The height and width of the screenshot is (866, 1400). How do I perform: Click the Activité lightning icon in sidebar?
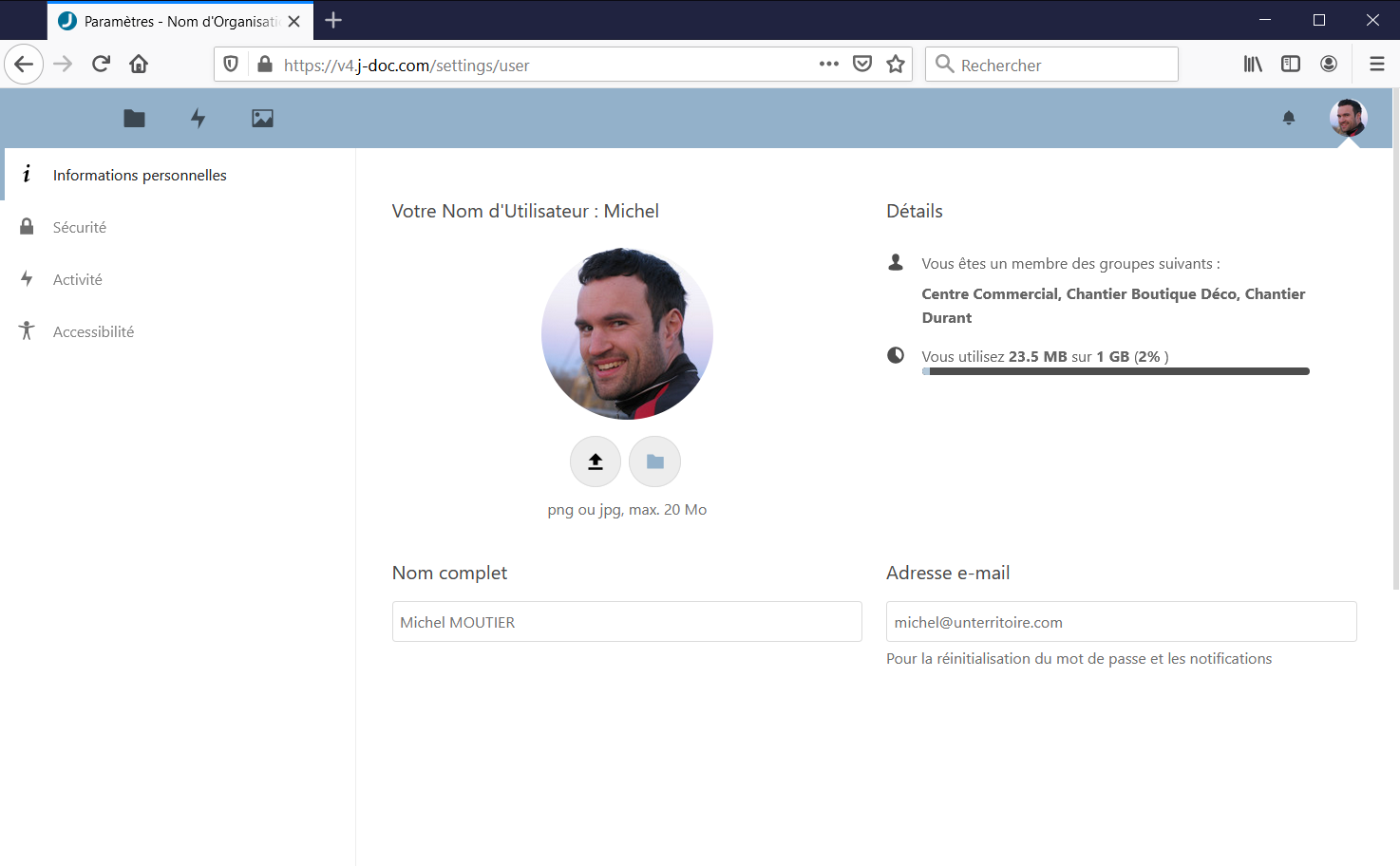[27, 278]
